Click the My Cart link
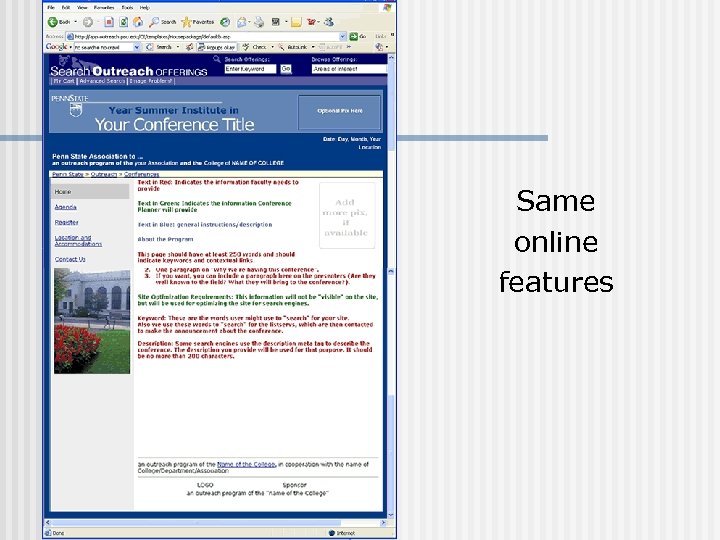 tap(64, 81)
